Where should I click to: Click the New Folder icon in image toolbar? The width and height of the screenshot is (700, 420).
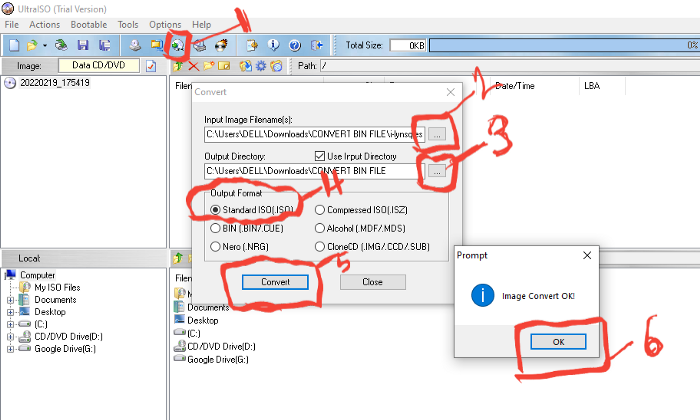[x=208, y=66]
